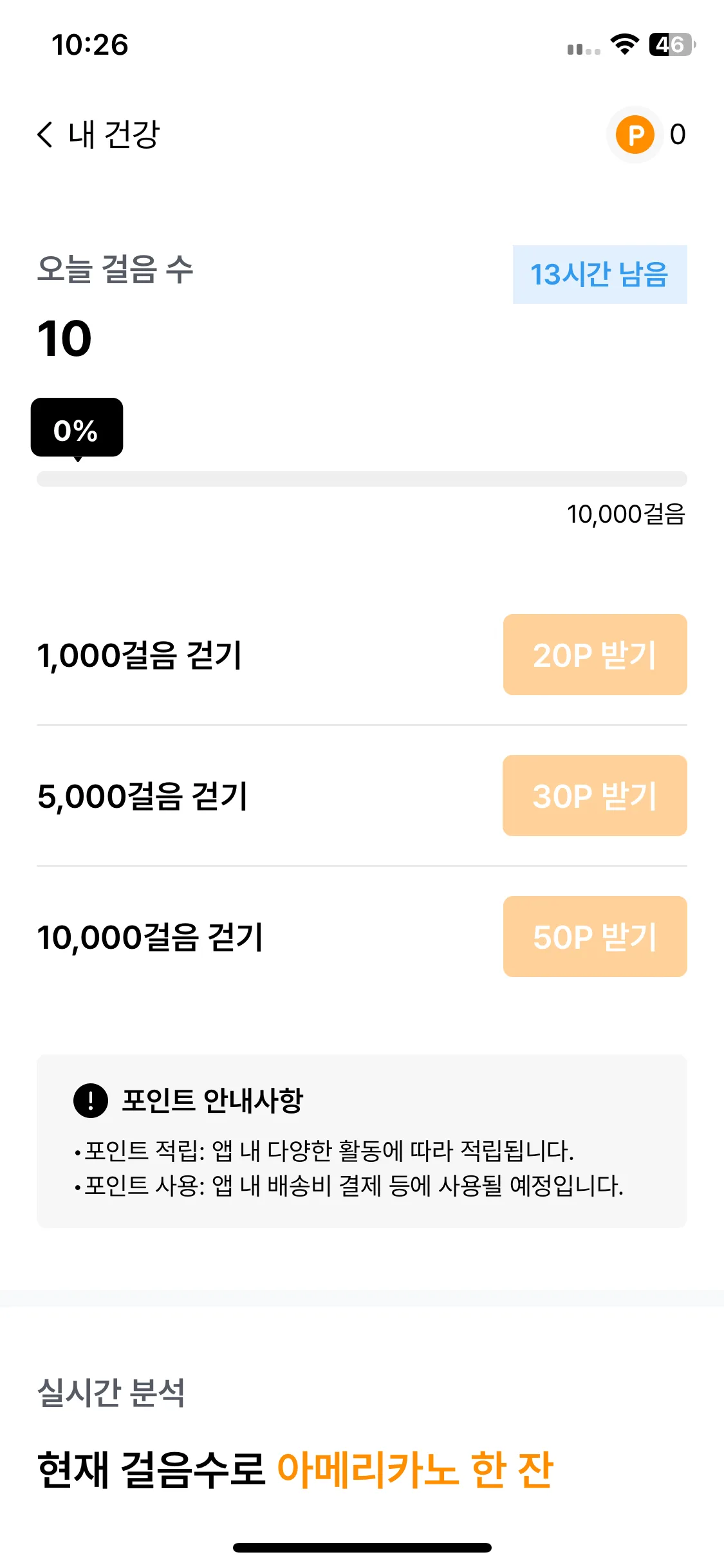Screen dimensions: 724x1568
Task: Tap the exclamation info icon in 포인트 안내사항
Action: click(91, 1100)
